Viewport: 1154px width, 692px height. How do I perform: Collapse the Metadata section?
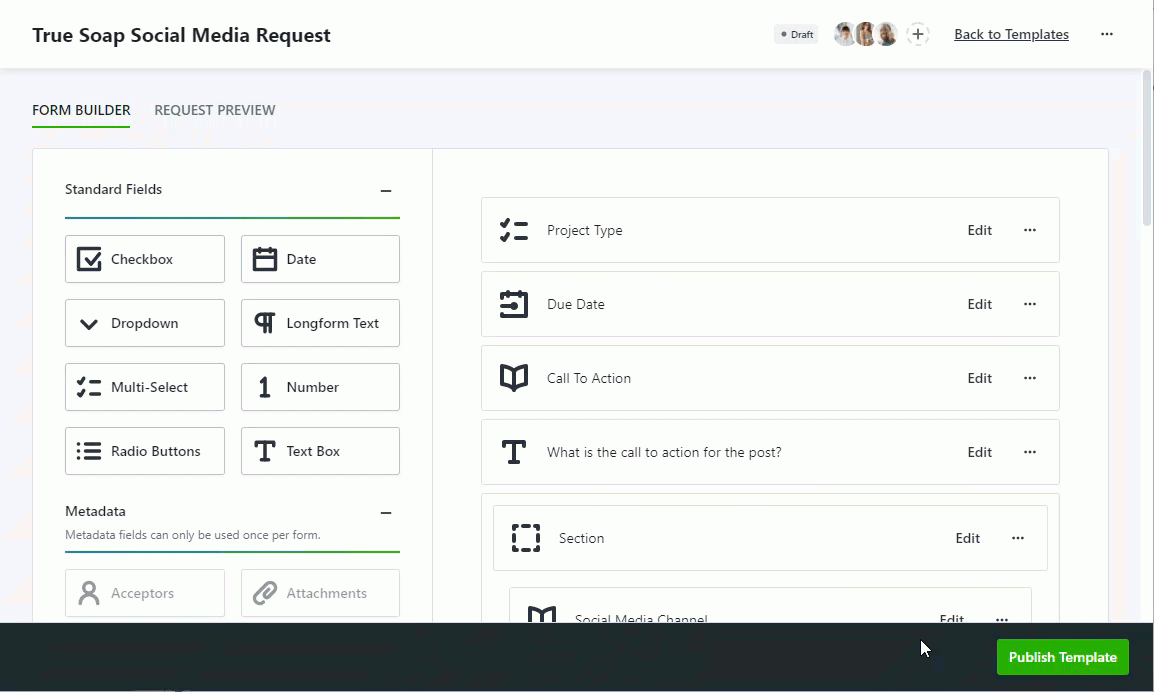tap(386, 512)
